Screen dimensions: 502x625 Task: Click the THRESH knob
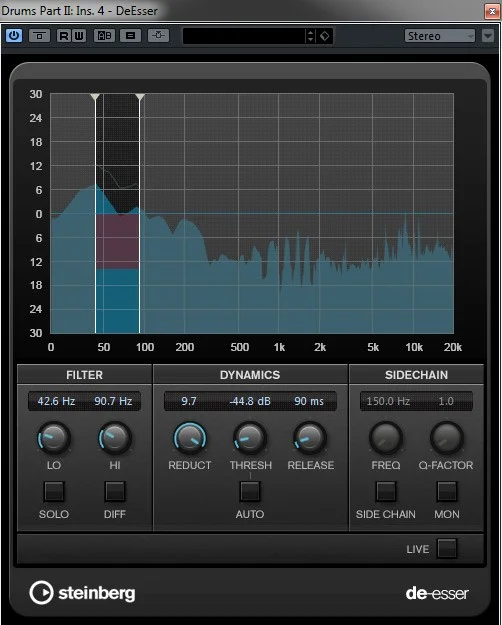click(250, 438)
